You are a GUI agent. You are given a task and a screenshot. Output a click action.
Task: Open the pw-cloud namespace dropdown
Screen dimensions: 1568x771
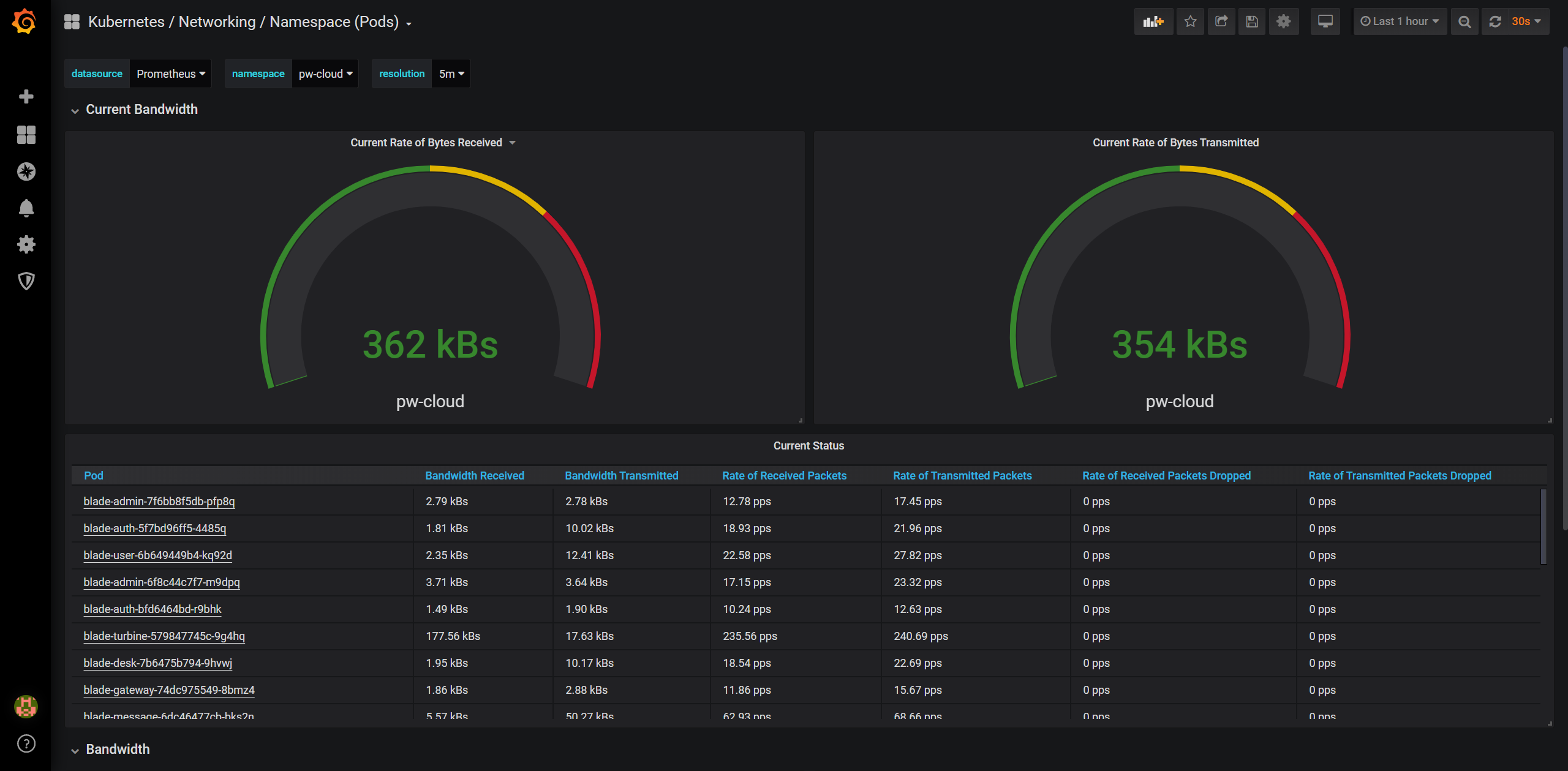click(x=325, y=73)
